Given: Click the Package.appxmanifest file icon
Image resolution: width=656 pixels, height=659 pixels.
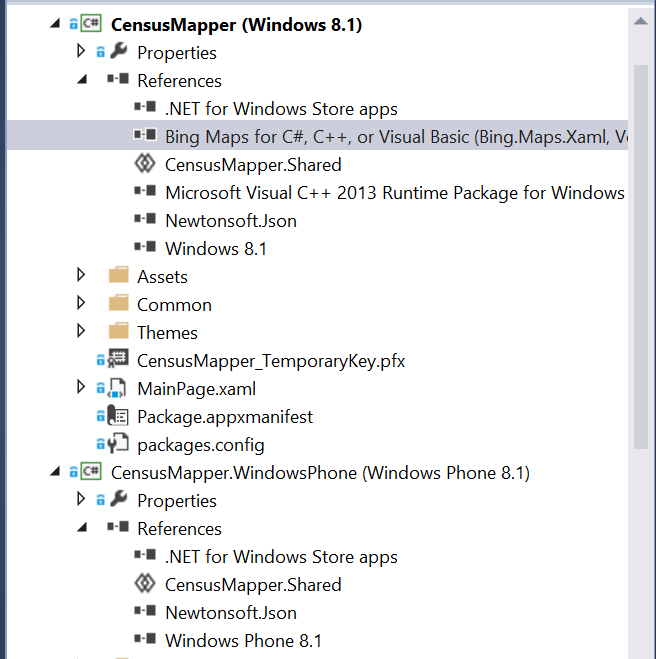Looking at the screenshot, I should [117, 416].
